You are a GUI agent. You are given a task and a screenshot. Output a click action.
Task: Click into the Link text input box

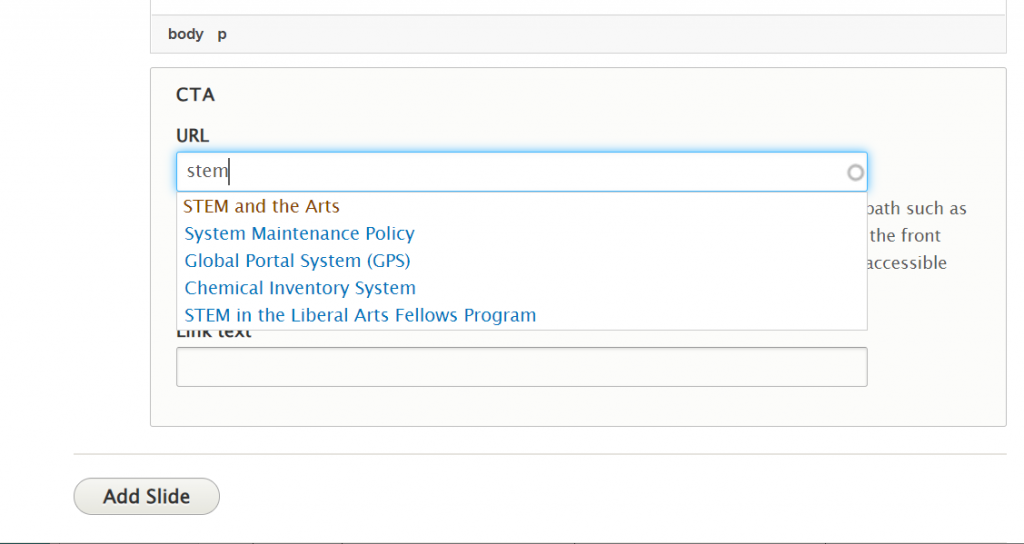pyautogui.click(x=521, y=366)
